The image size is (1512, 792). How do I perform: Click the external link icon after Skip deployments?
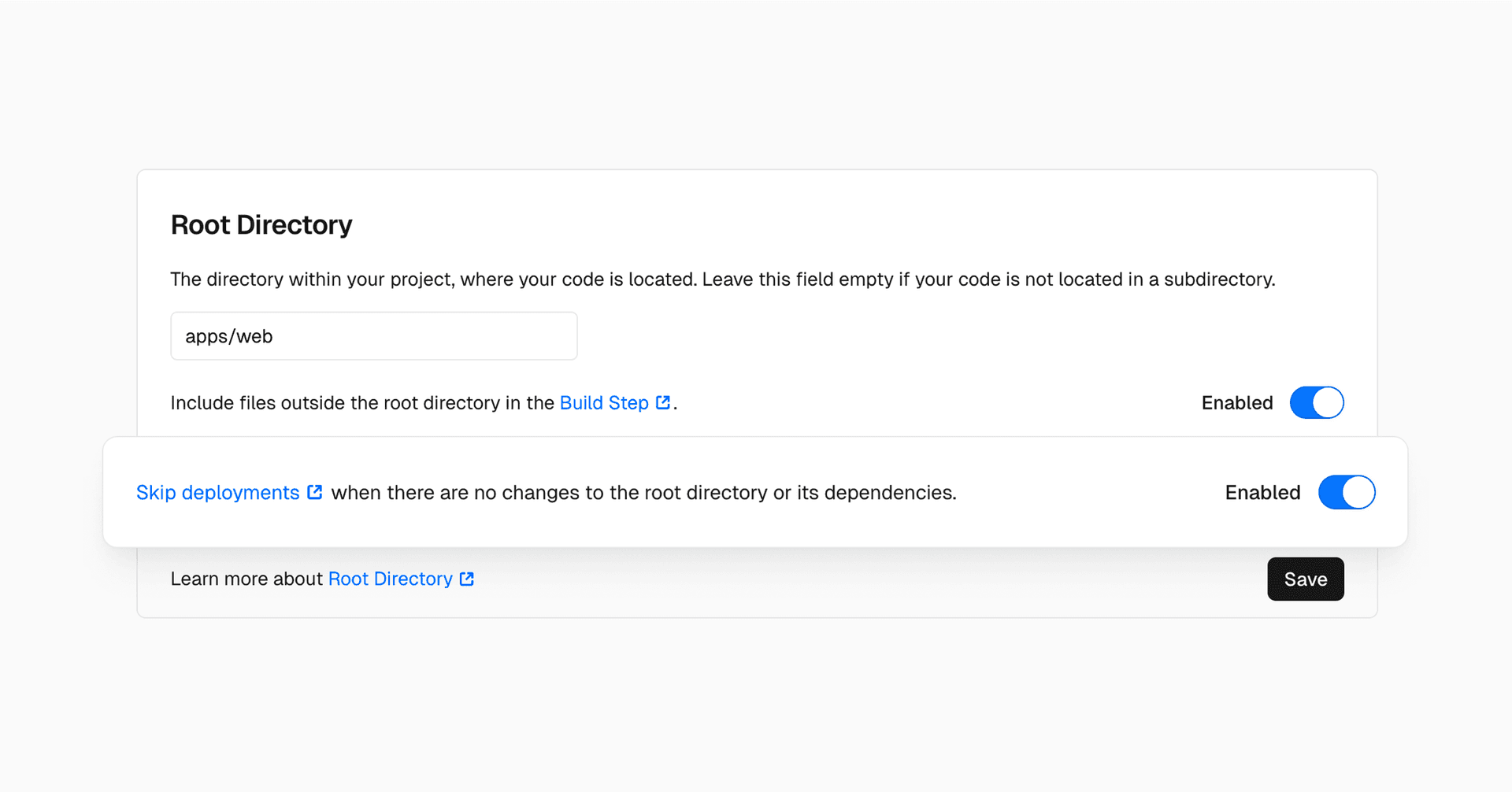click(x=314, y=492)
